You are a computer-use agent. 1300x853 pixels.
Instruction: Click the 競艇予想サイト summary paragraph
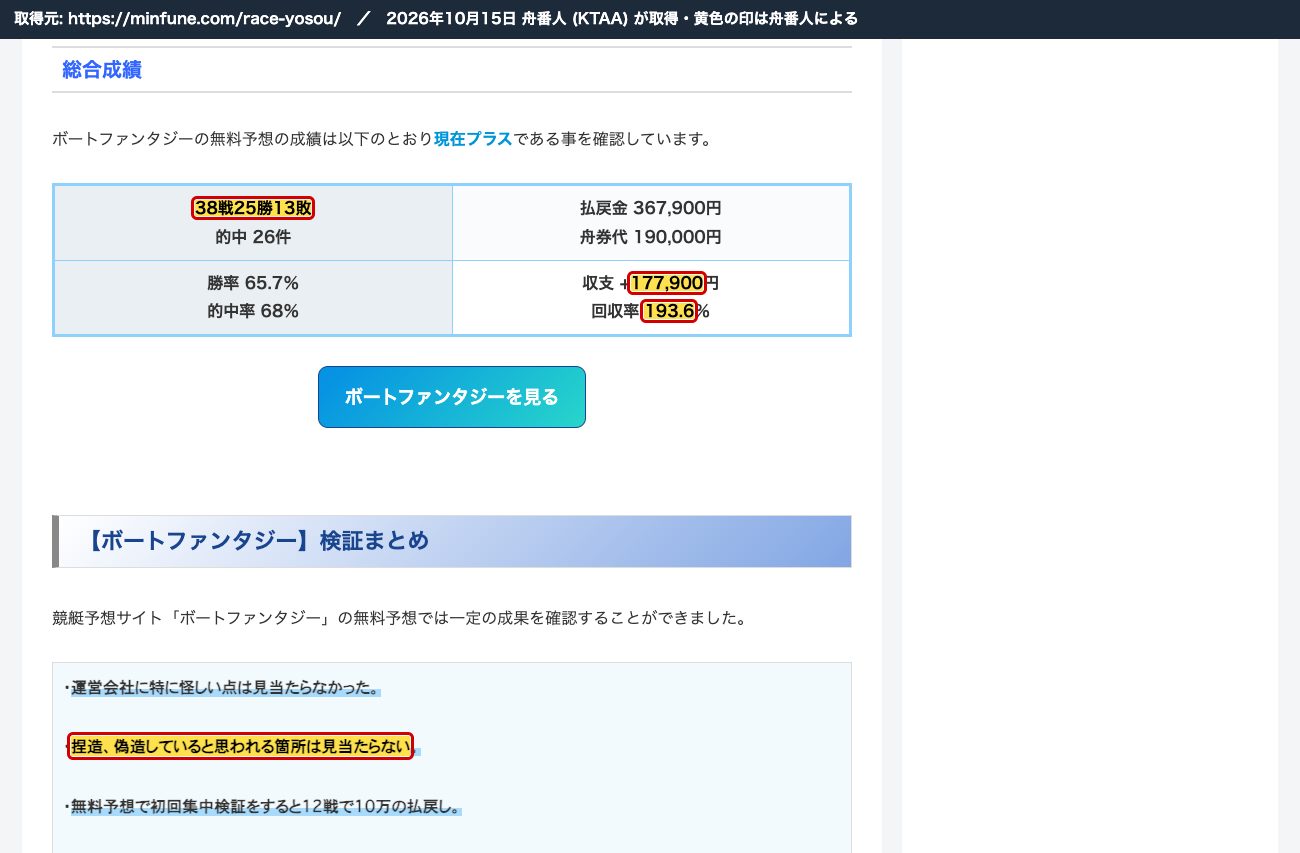[x=400, y=617]
